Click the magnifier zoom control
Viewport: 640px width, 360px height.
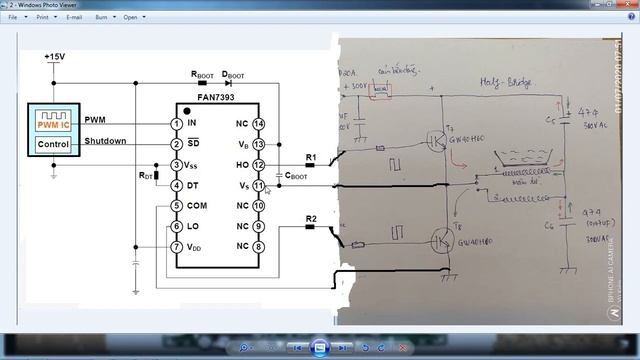pyautogui.click(x=245, y=348)
